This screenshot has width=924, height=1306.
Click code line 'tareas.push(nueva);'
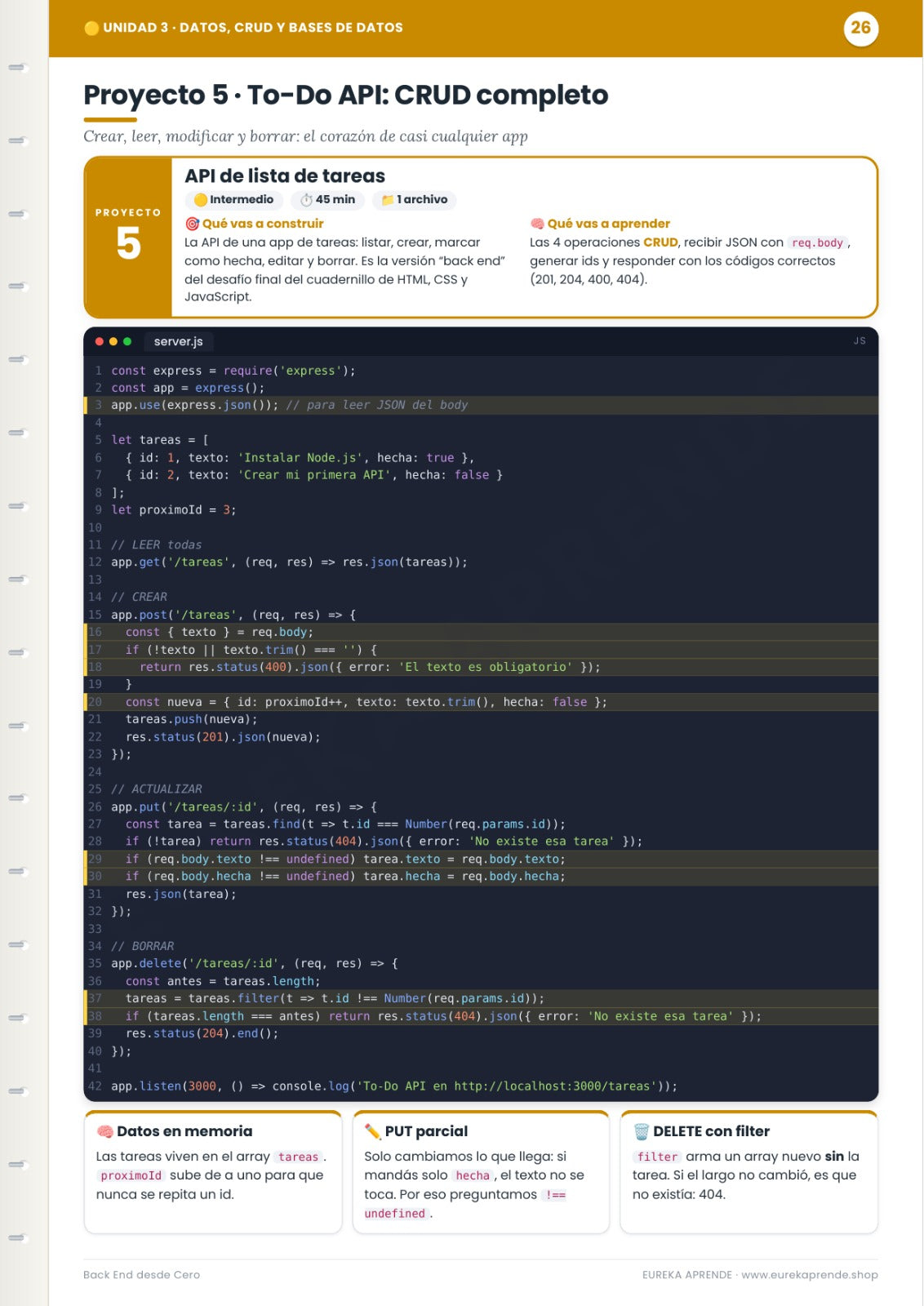tap(192, 719)
